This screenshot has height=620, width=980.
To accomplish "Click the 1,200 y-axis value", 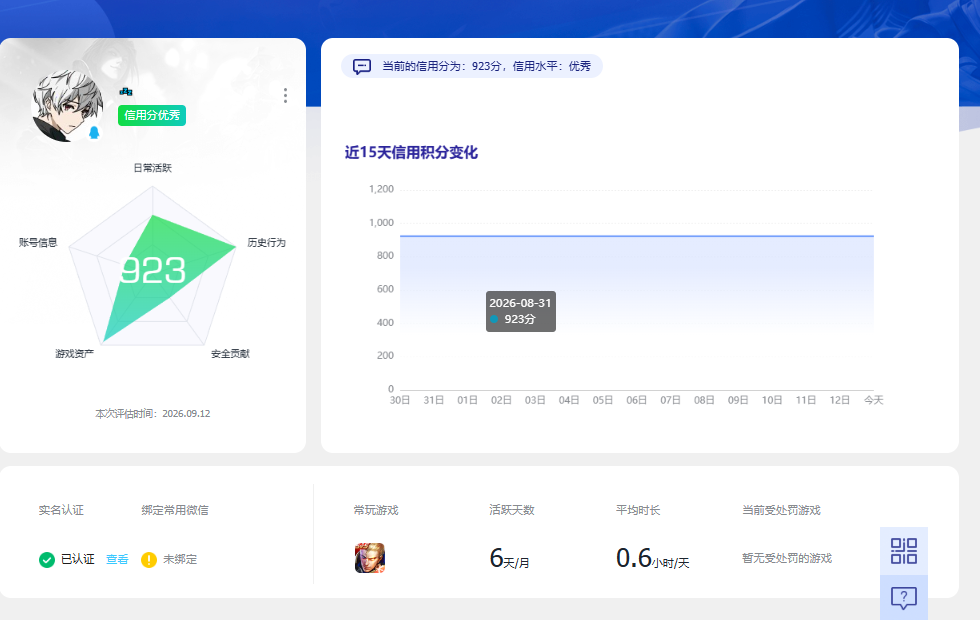I will point(381,189).
